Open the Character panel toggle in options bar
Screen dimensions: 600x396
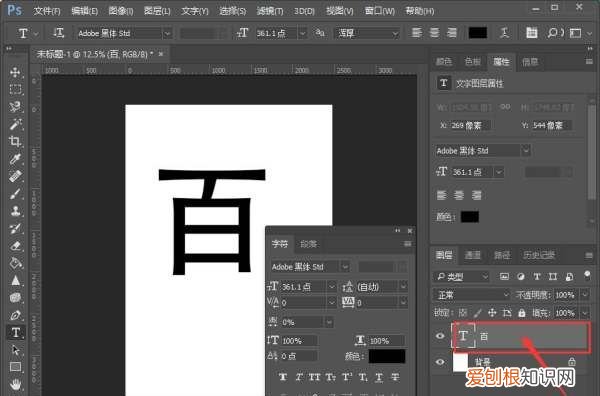532,33
